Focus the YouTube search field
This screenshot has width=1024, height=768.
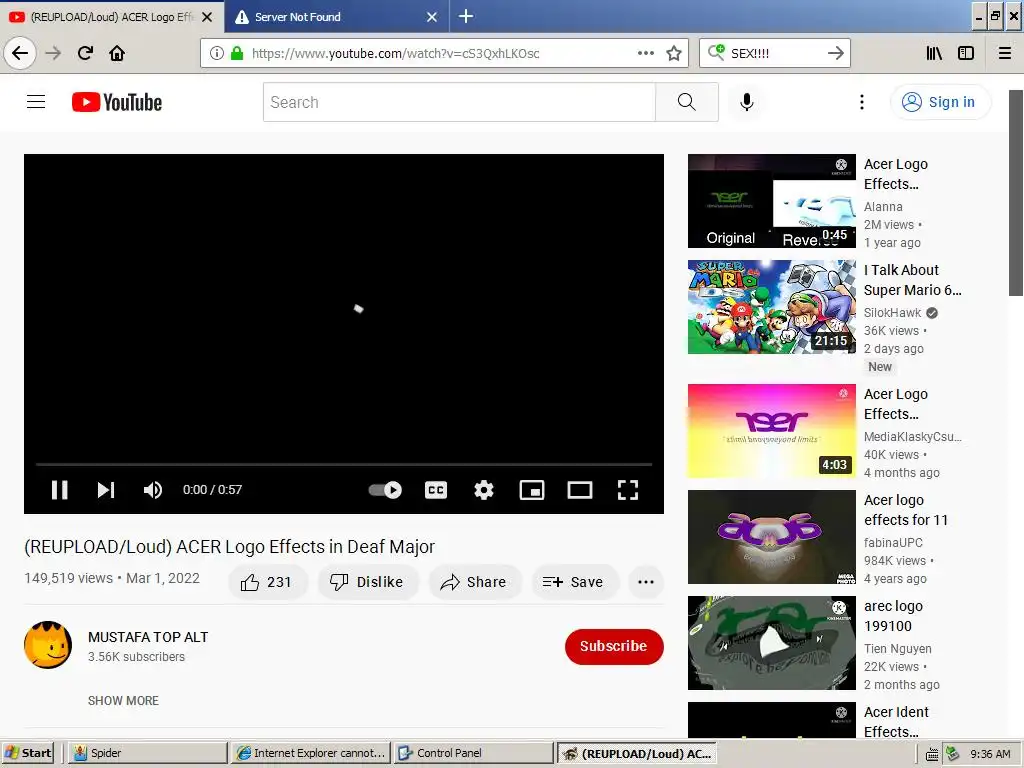point(459,102)
